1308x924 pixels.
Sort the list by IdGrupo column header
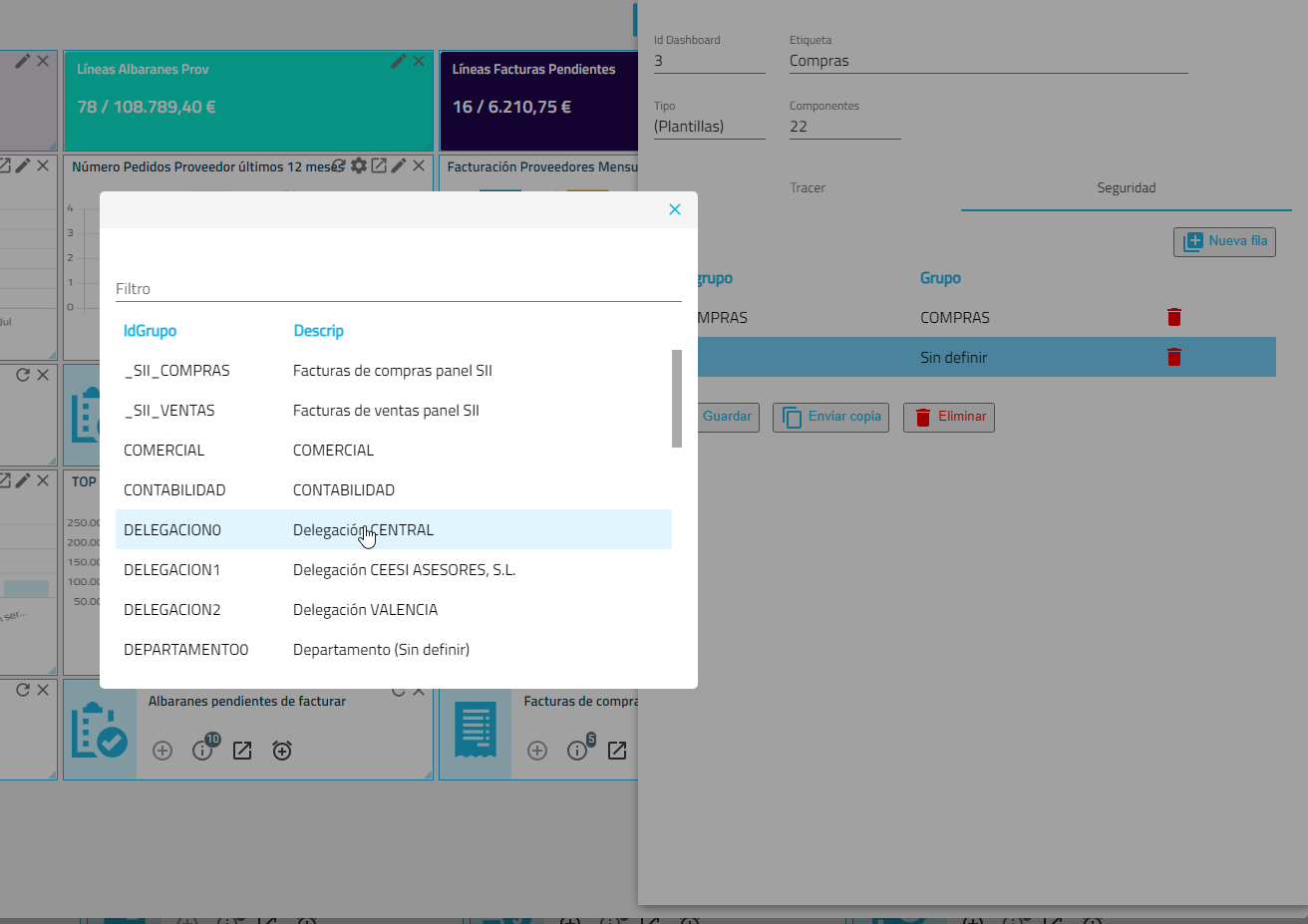pyautogui.click(x=150, y=331)
